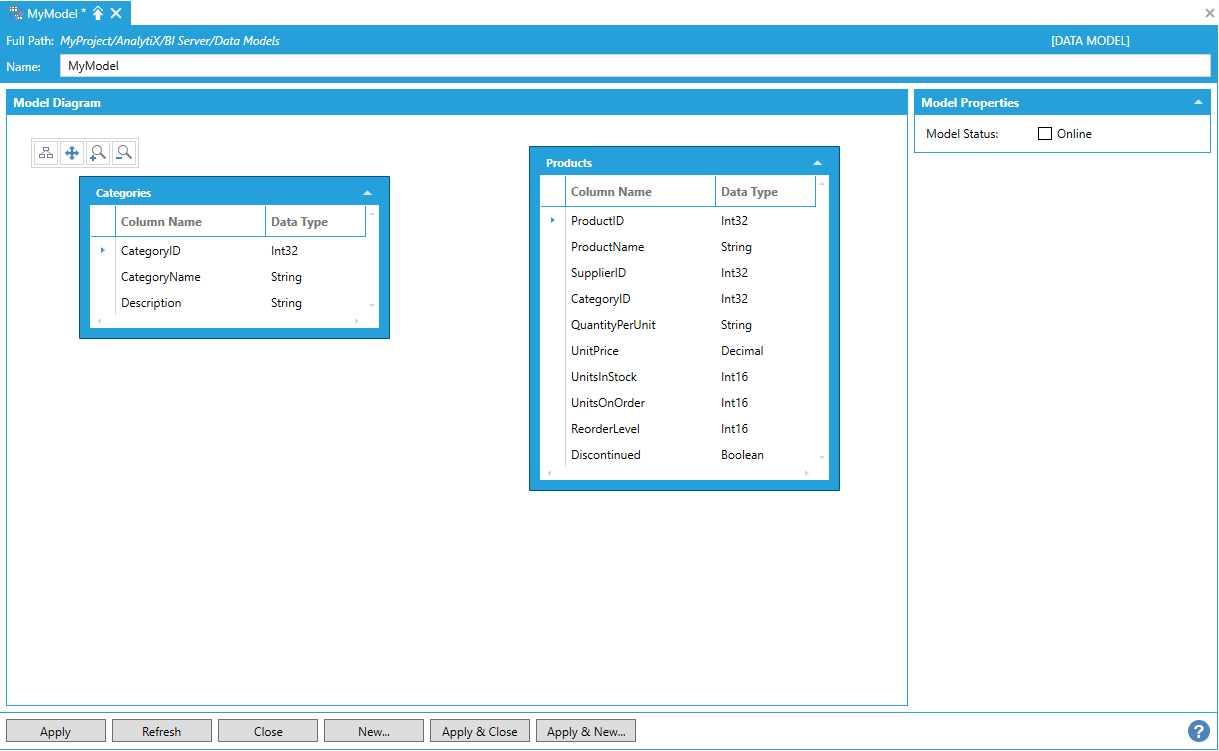
Task: Collapse the Categories table
Action: pyautogui.click(x=367, y=193)
